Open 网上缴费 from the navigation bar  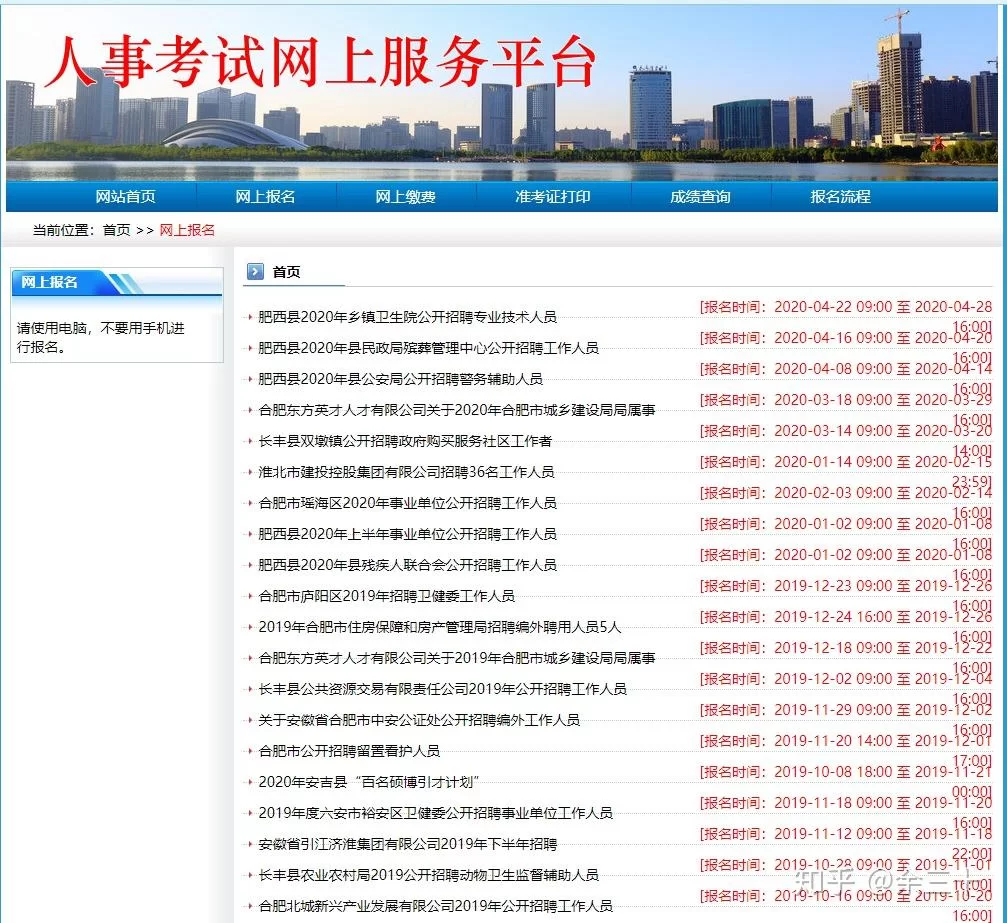coord(404,196)
